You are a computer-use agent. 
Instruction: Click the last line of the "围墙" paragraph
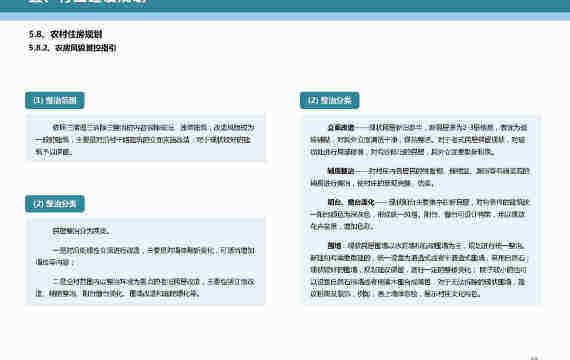[395, 293]
